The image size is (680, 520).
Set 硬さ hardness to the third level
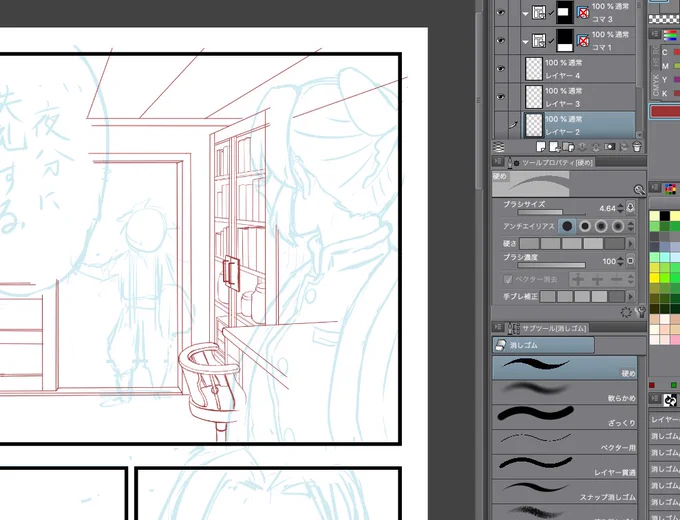[572, 243]
